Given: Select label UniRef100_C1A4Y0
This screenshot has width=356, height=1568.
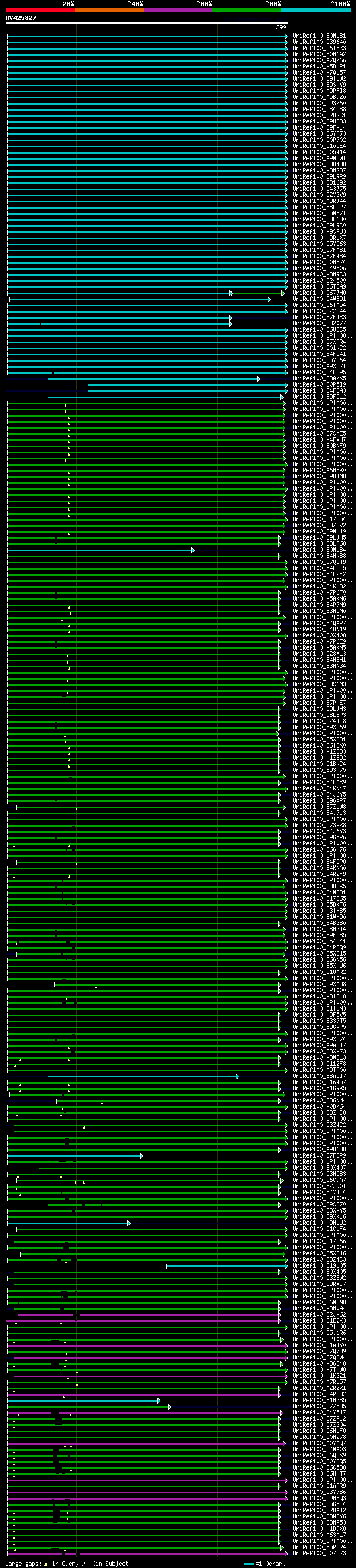Looking at the screenshot, I should (319, 1346).
